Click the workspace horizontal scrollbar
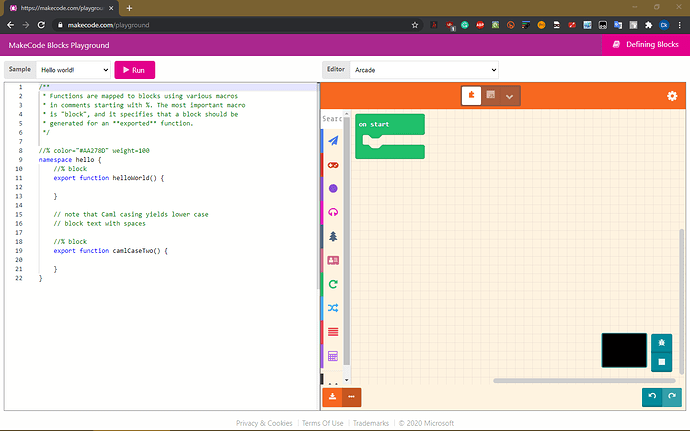The height and width of the screenshot is (431, 690). tap(584, 380)
